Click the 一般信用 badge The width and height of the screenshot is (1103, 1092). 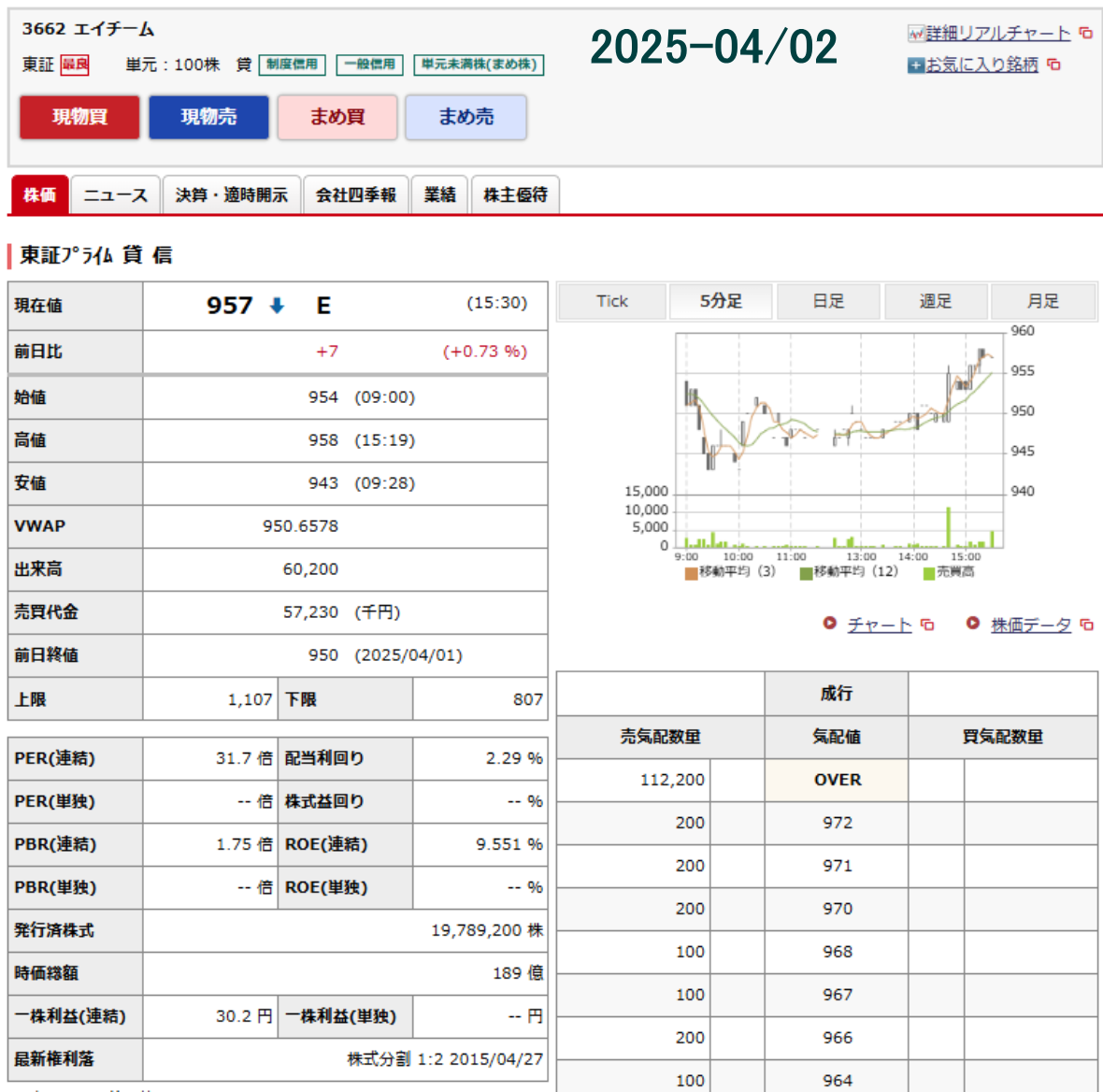[369, 65]
